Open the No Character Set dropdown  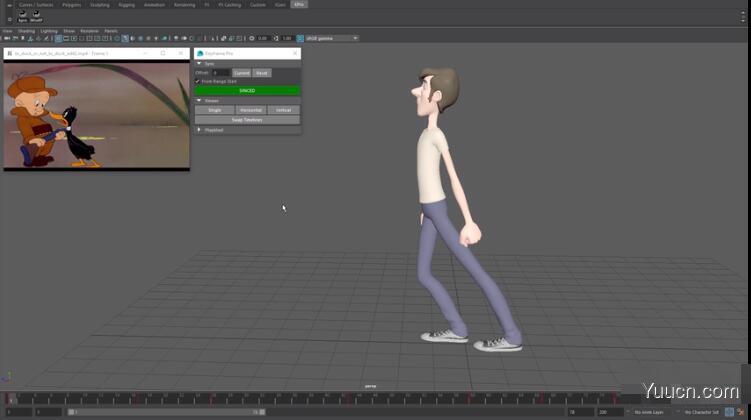pyautogui.click(x=701, y=412)
